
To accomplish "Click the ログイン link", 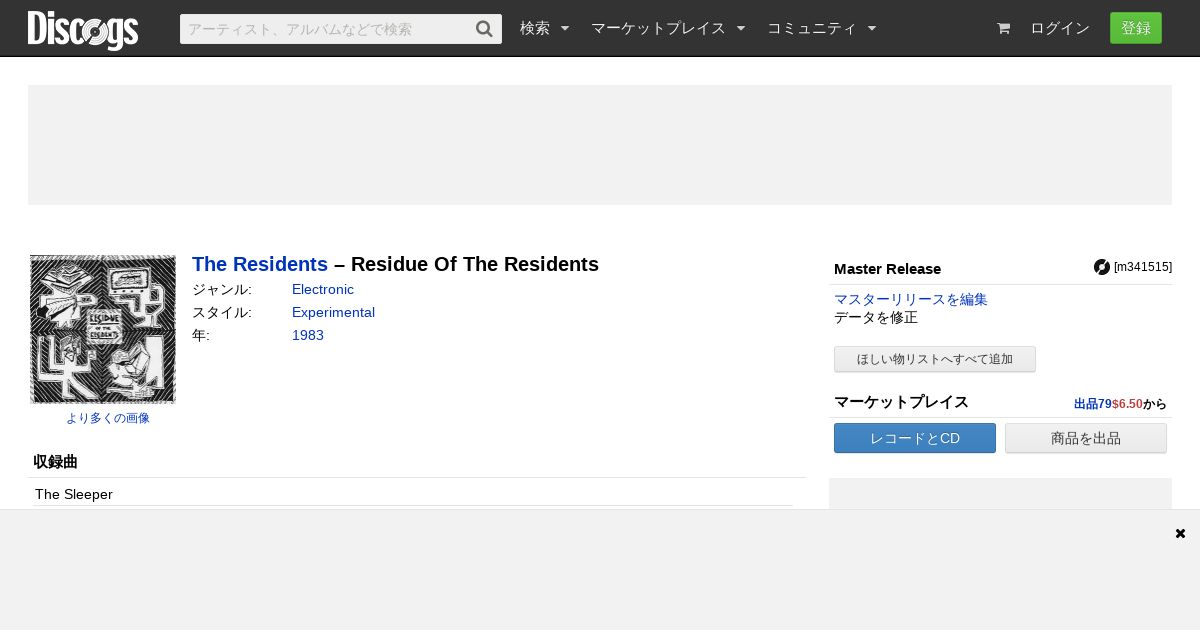I will click(x=1060, y=29).
